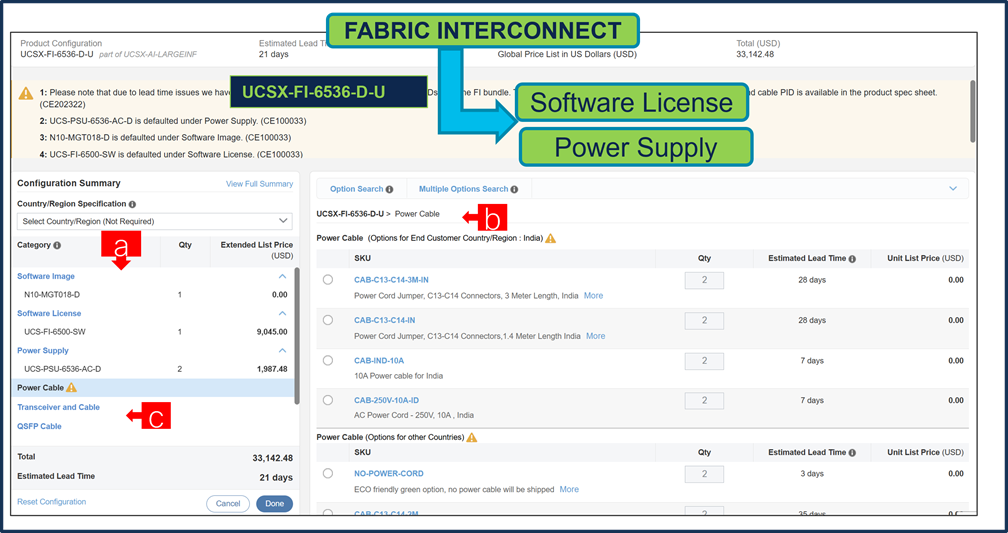Image resolution: width=1008 pixels, height=533 pixels.
Task: Click the Qty field for CAB-IND-10A
Action: click(705, 361)
